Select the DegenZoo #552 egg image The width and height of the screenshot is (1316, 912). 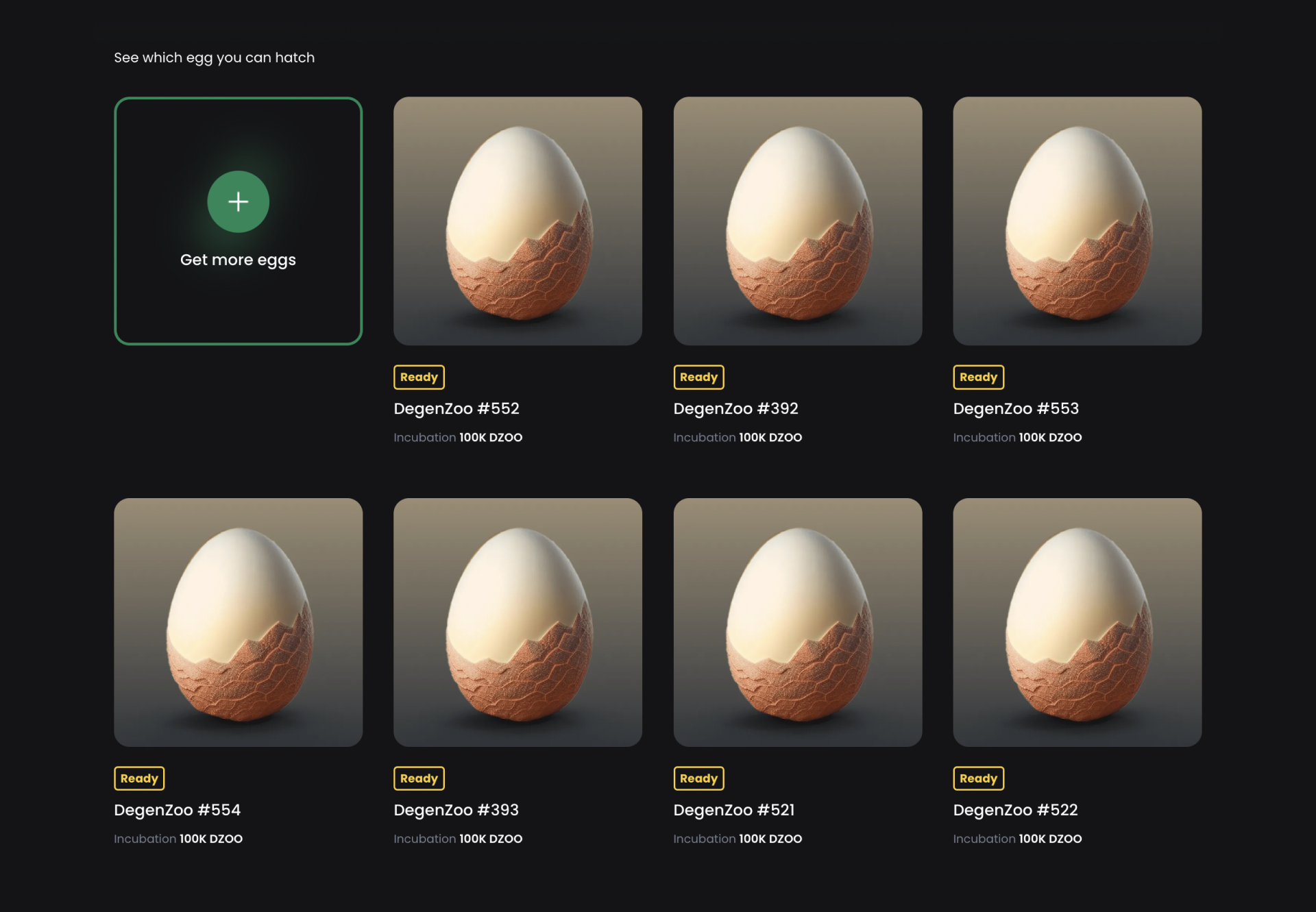(x=517, y=221)
